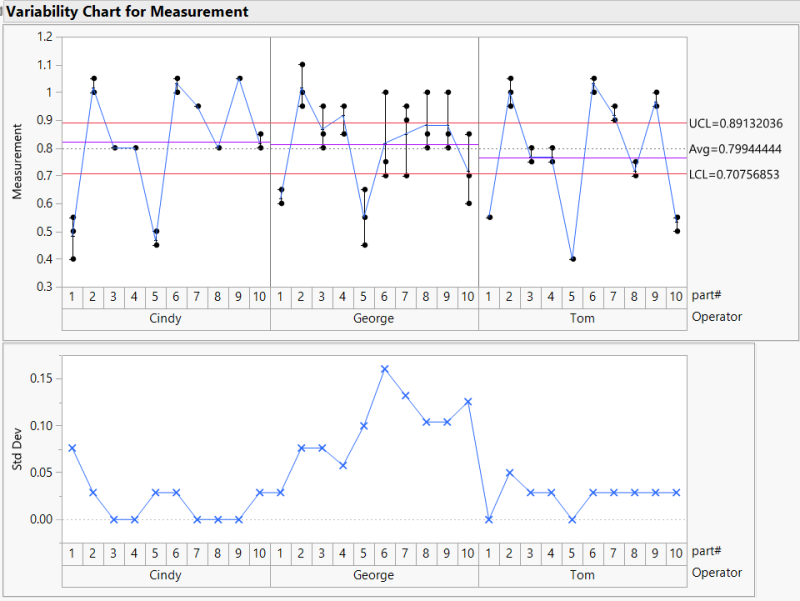Select the highest data point in George's panel
This screenshot has height=601, width=800.
[x=302, y=63]
